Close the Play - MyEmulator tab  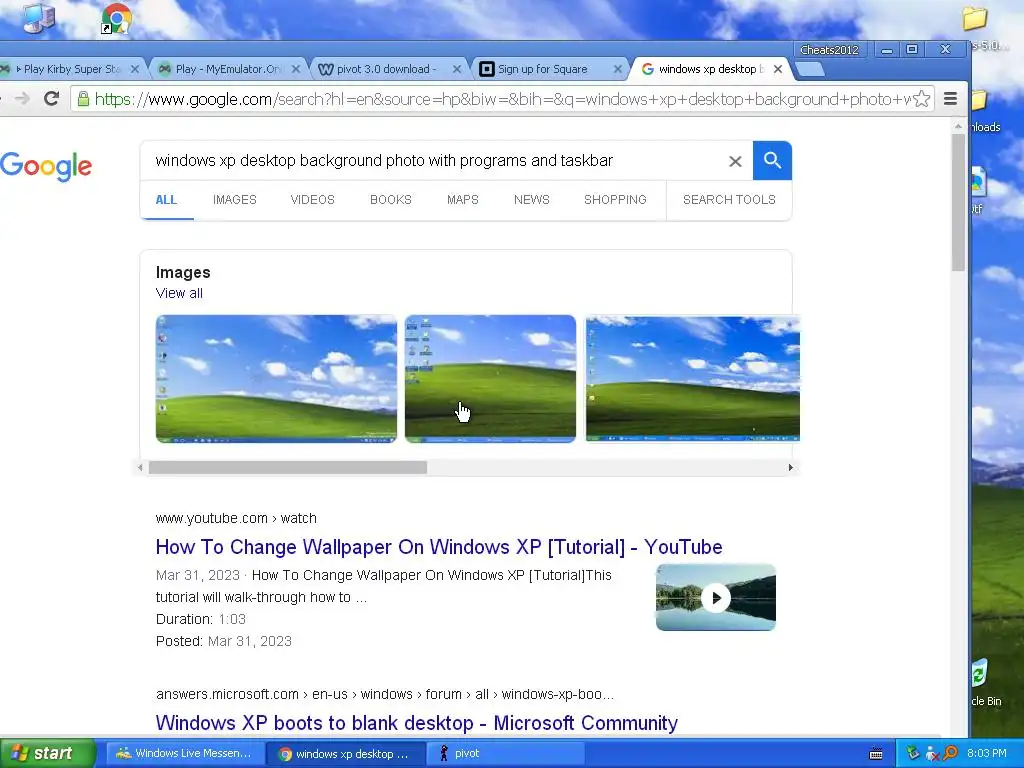[295, 69]
